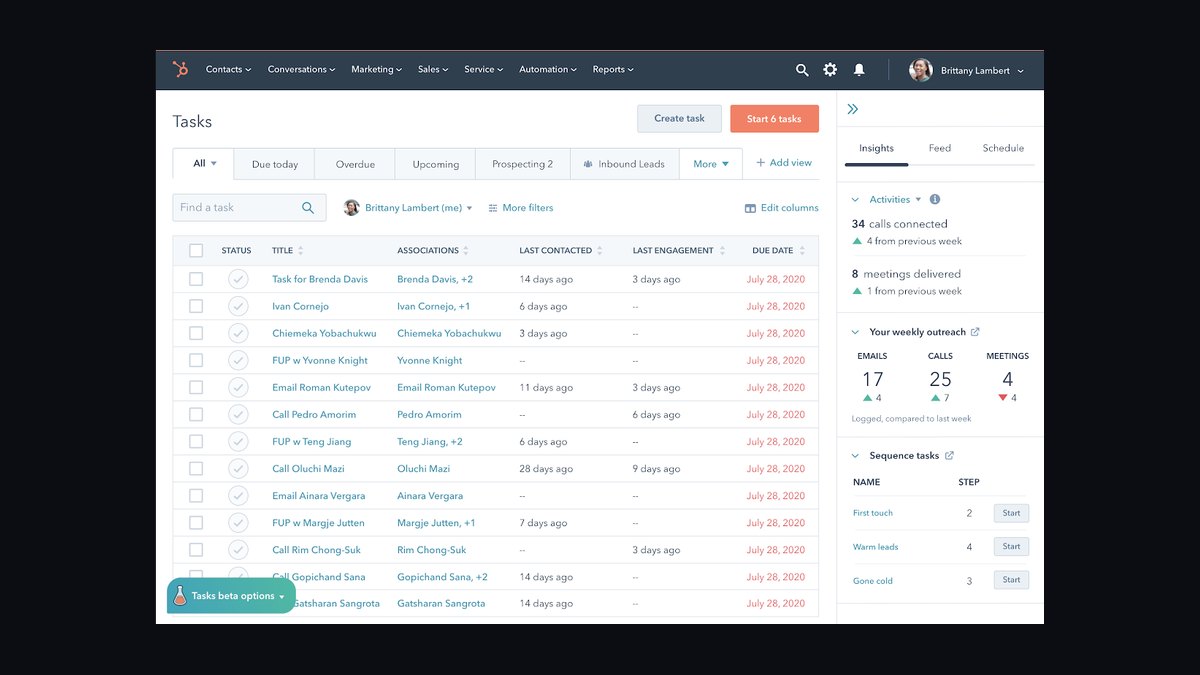The width and height of the screenshot is (1200, 675).
Task: Mark Chiemeka Yobachukwu task complete
Action: tap(238, 333)
